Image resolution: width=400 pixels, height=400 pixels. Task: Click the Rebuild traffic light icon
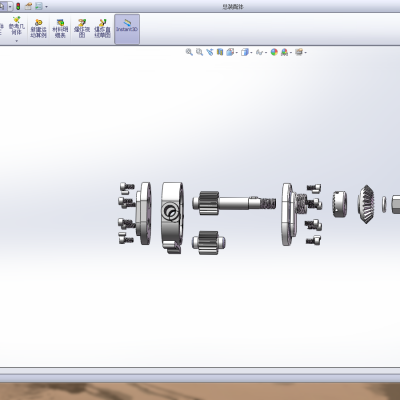pos(18,6)
